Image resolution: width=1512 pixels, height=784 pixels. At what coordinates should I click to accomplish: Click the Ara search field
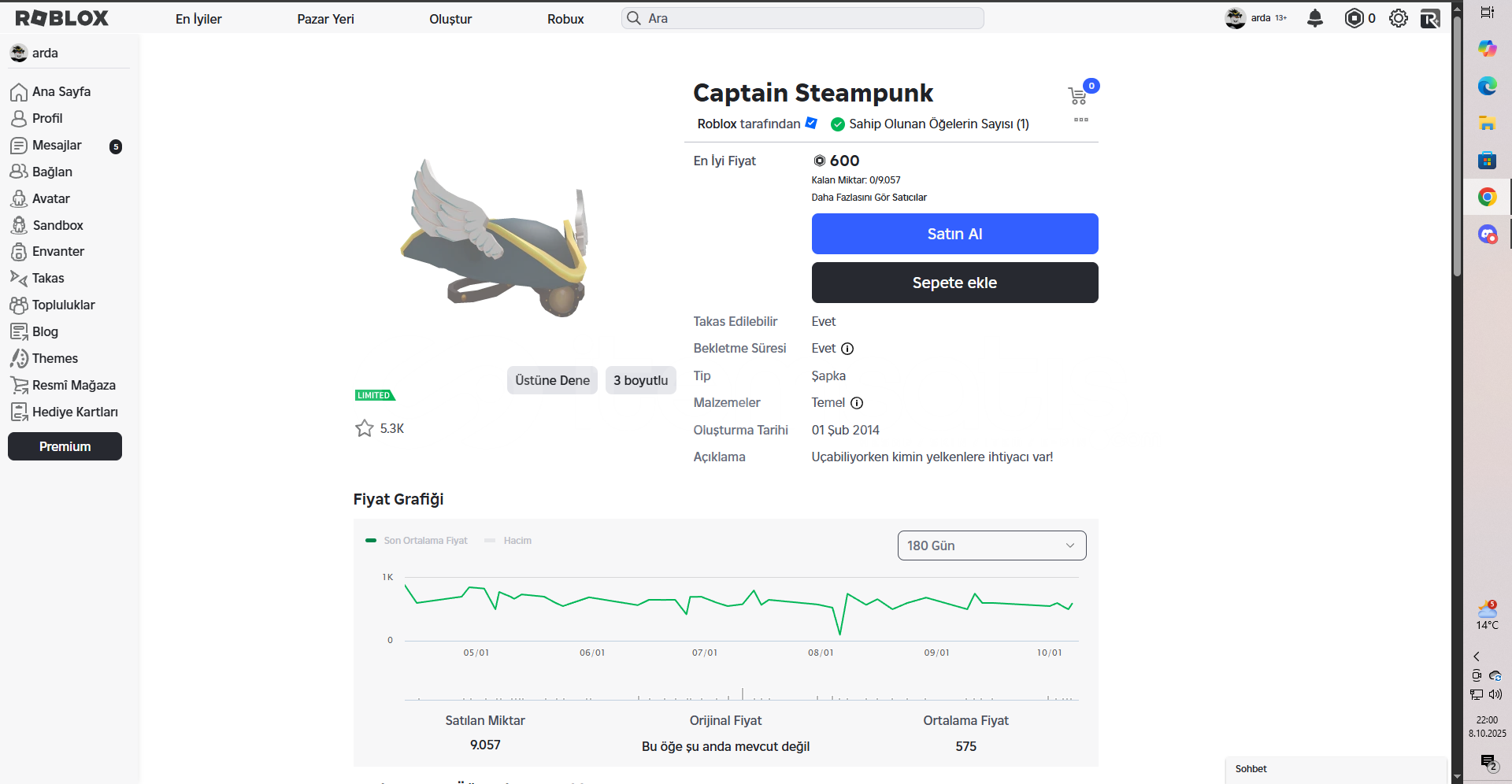(x=803, y=18)
